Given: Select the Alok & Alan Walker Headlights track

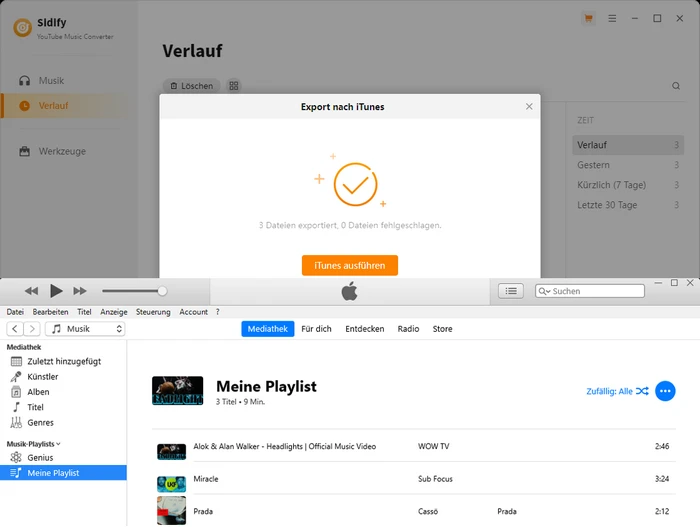Looking at the screenshot, I should pyautogui.click(x=284, y=447).
